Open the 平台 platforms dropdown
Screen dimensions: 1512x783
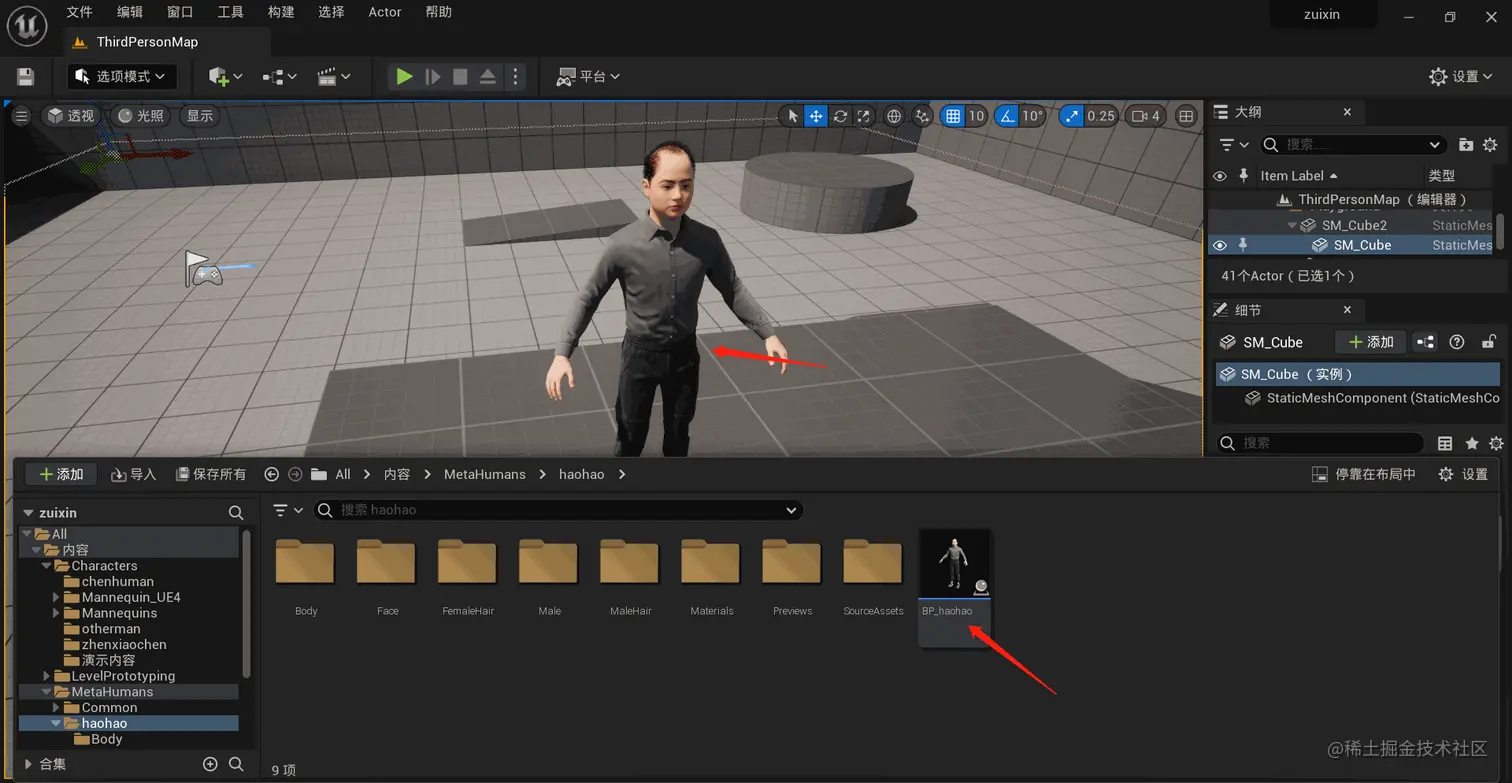click(x=588, y=76)
